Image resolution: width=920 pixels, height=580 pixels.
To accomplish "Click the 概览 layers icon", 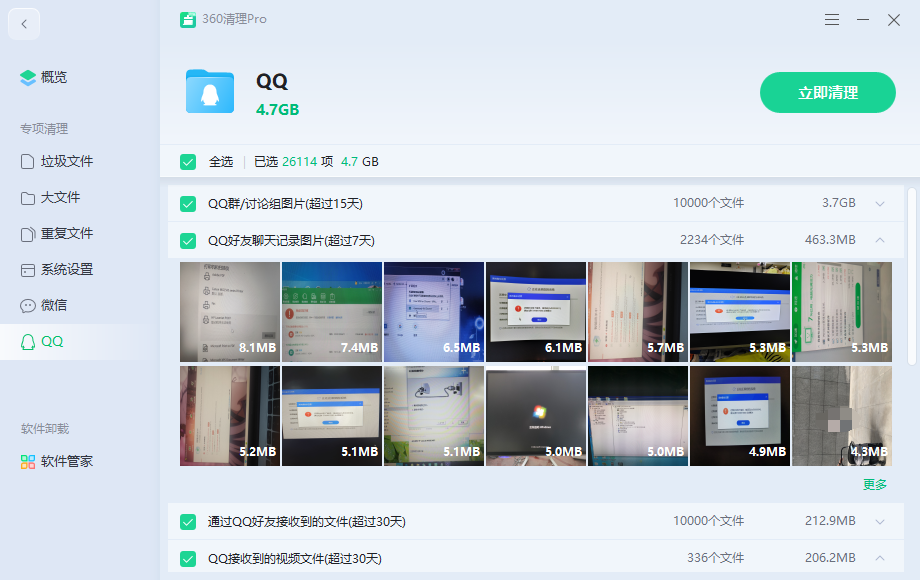I will coord(28,77).
